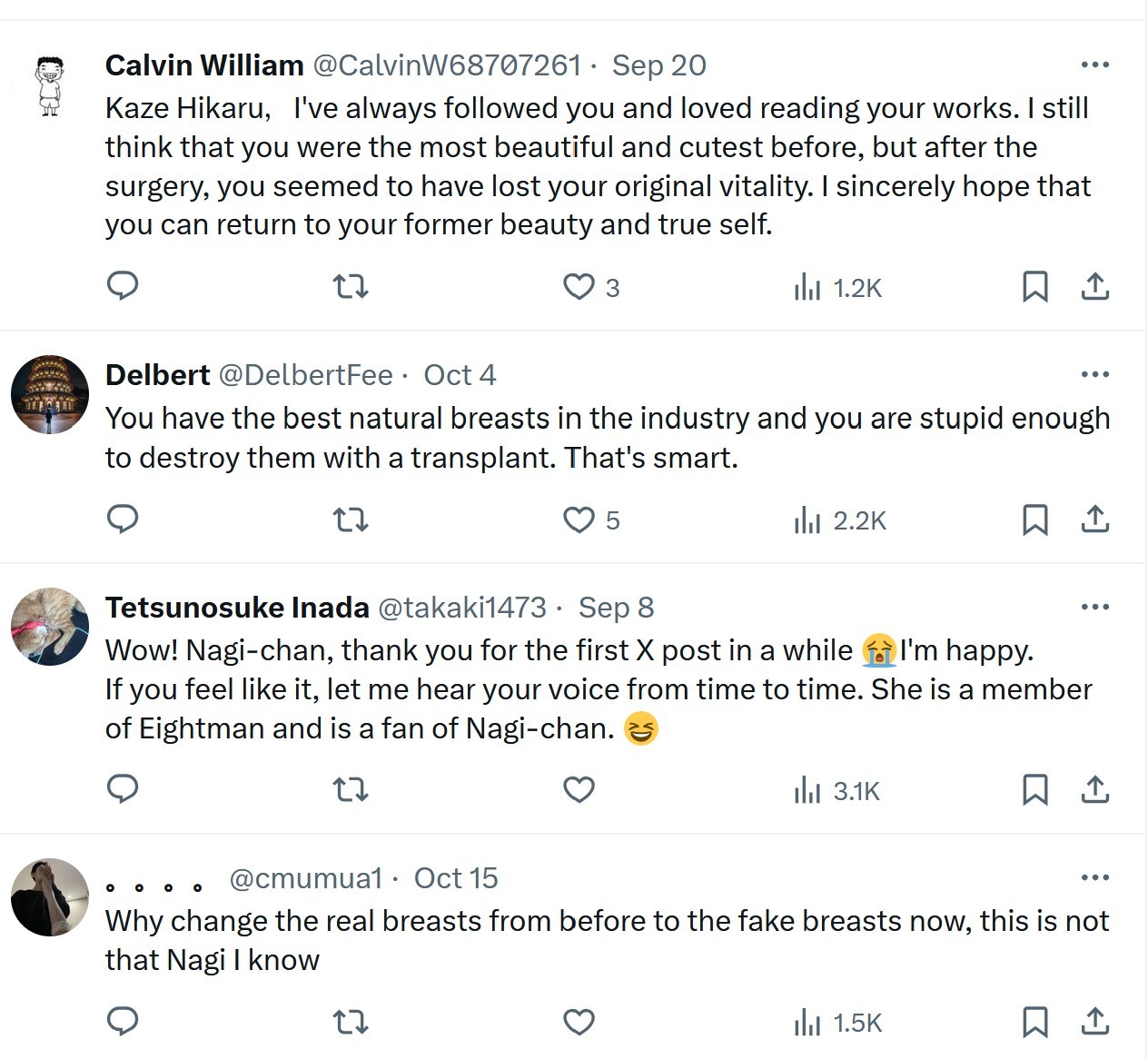Expand more menu on @cmumua1 tweet

(x=1095, y=877)
